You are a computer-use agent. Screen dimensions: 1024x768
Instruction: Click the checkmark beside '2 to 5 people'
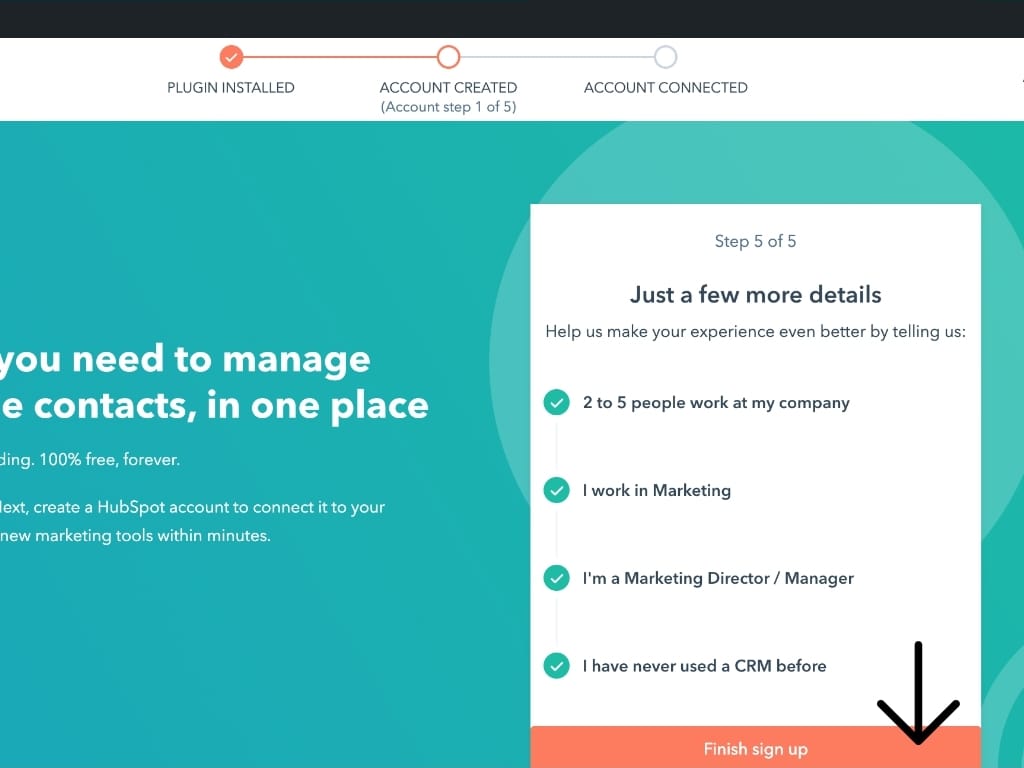coord(556,402)
